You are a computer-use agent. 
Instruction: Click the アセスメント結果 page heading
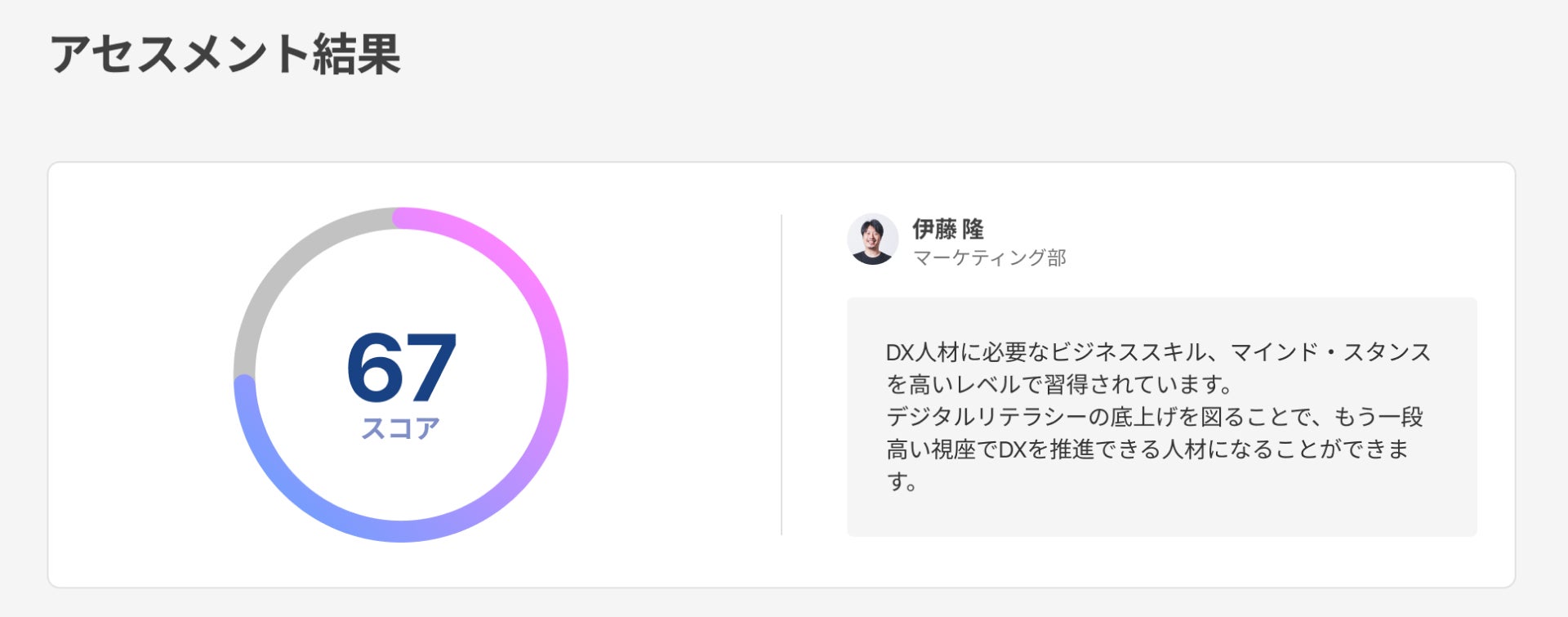click(x=225, y=55)
